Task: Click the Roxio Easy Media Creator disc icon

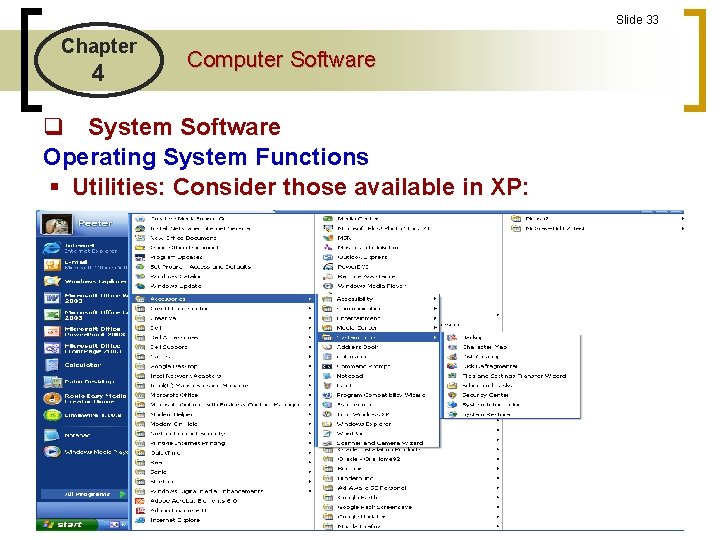Action: point(52,398)
